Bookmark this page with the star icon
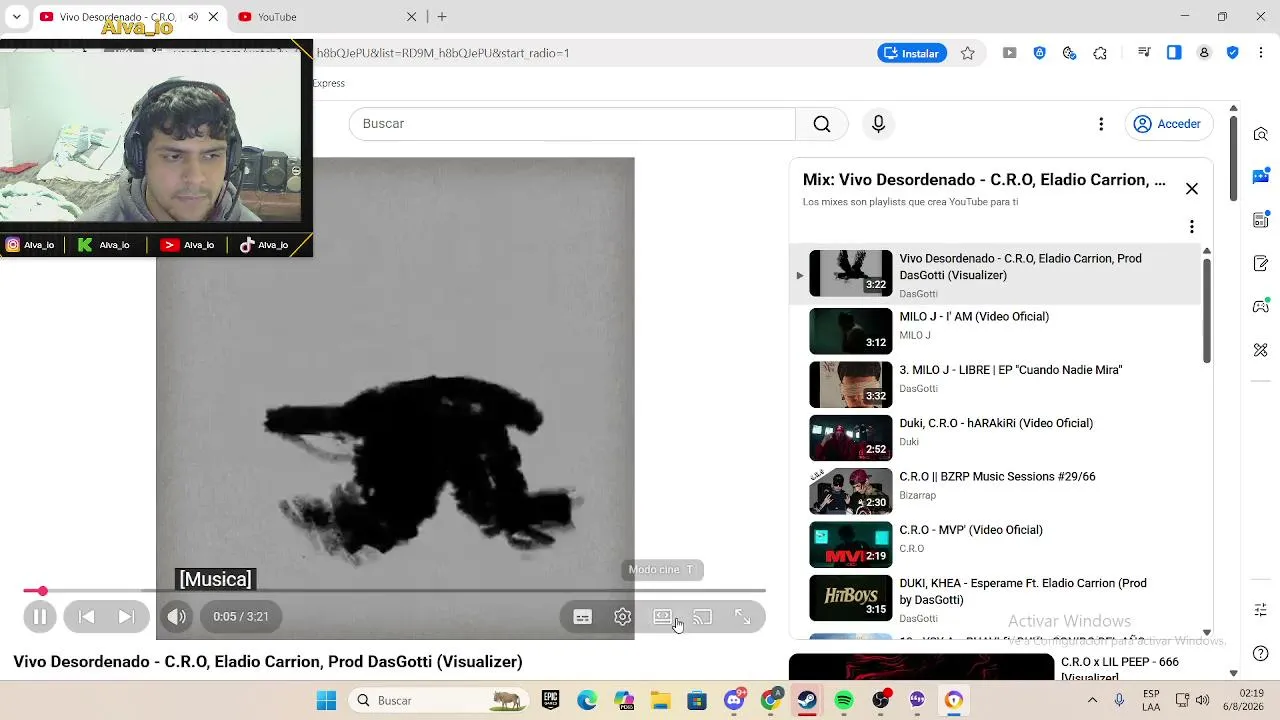Viewport: 1280px width, 720px height. pos(967,53)
